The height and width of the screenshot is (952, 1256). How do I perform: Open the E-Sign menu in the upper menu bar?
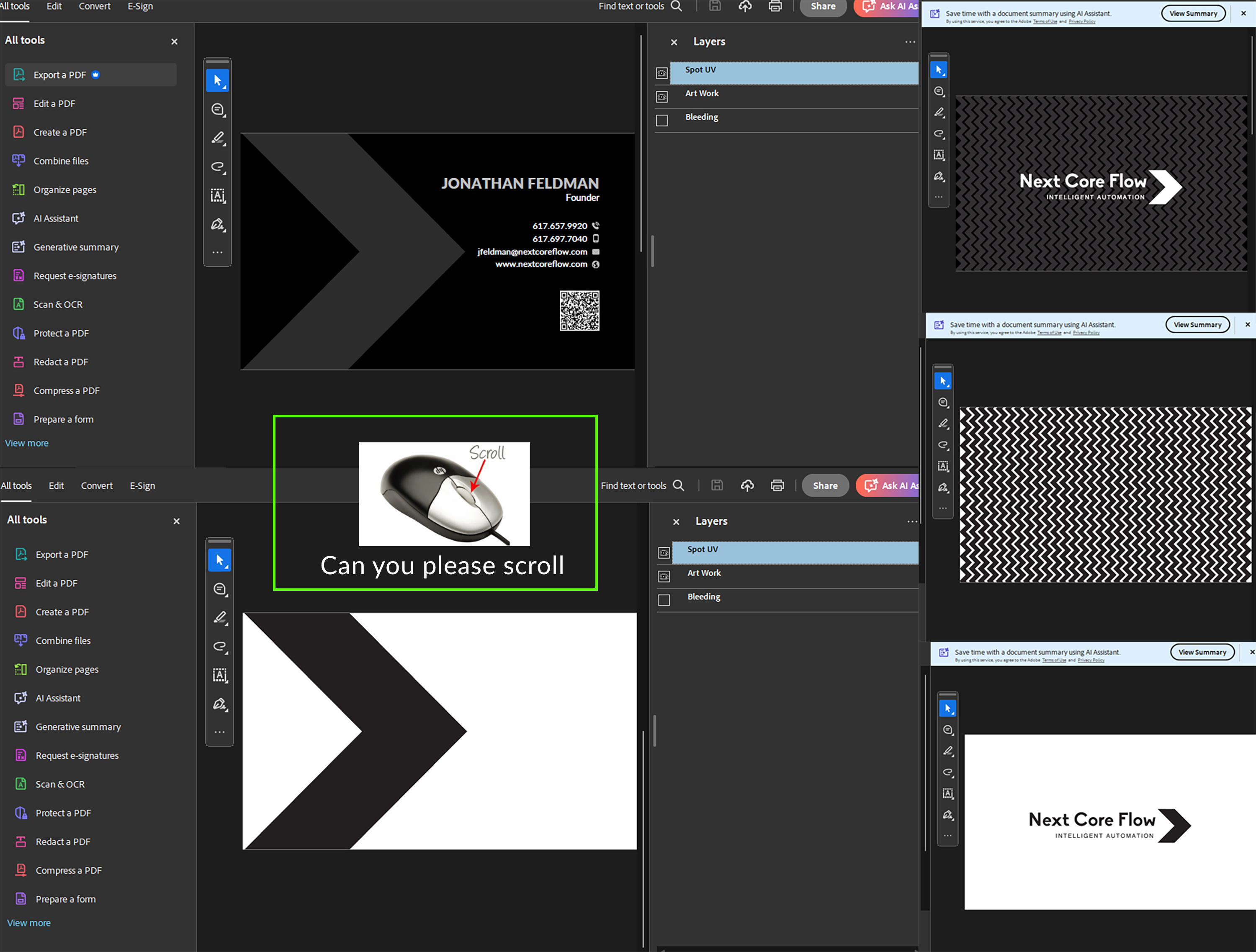140,6
